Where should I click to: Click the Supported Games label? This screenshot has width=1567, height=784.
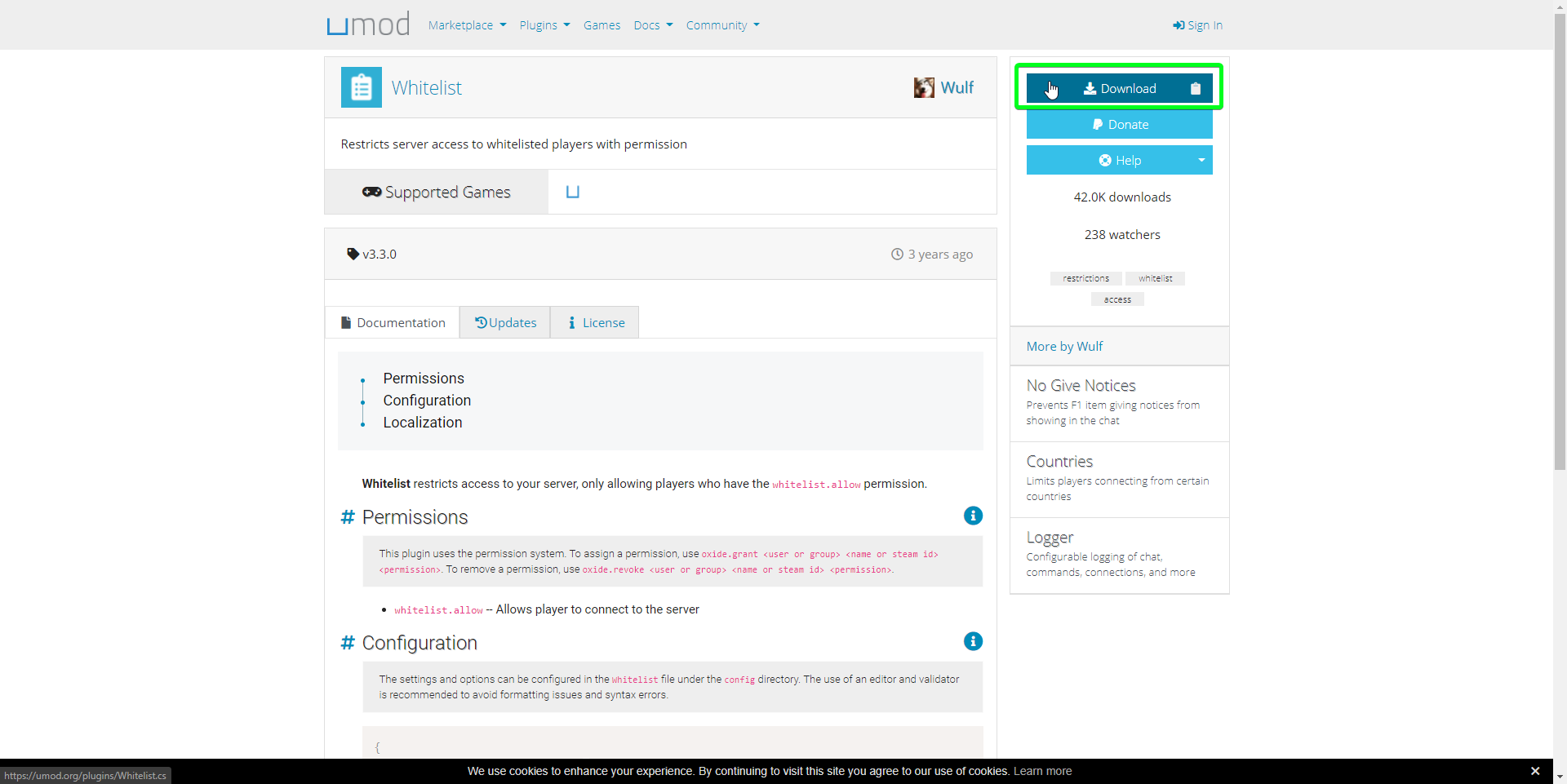[437, 192]
